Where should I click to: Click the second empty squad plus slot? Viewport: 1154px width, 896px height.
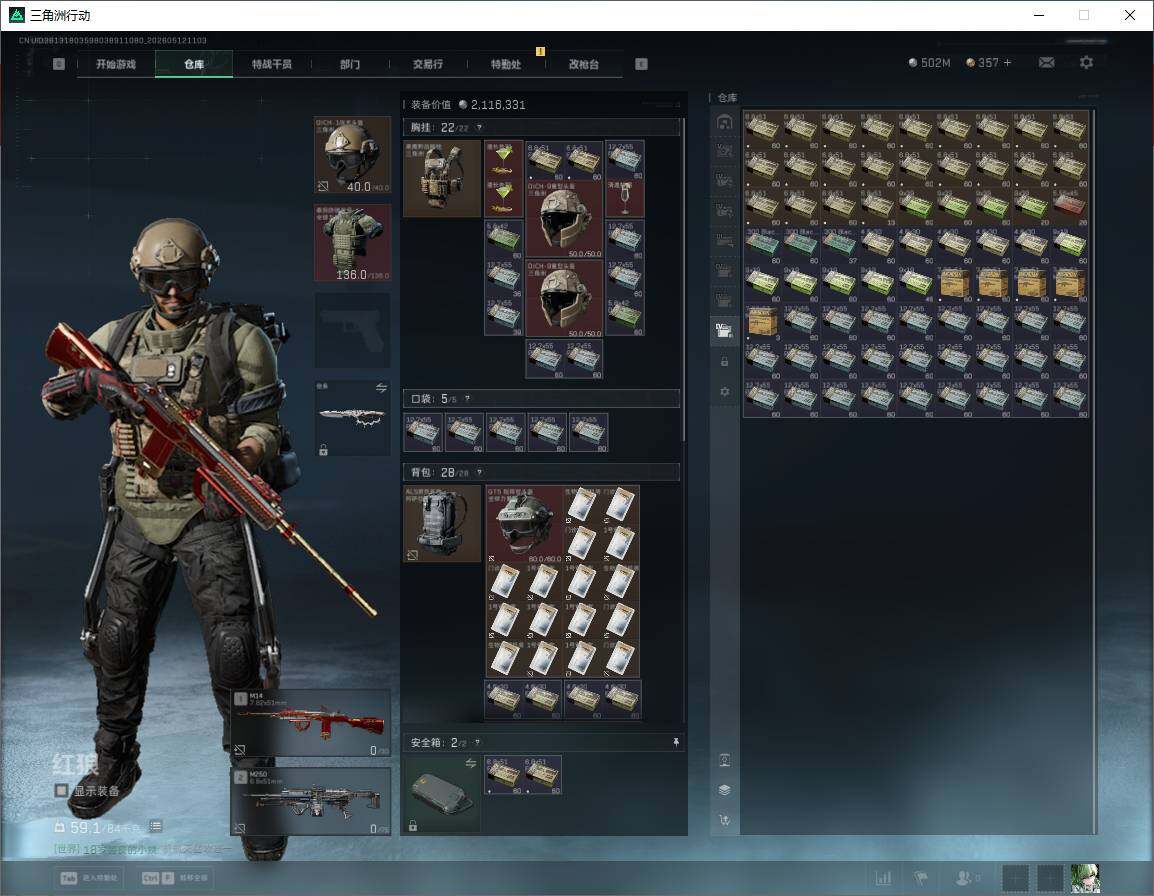click(1050, 878)
